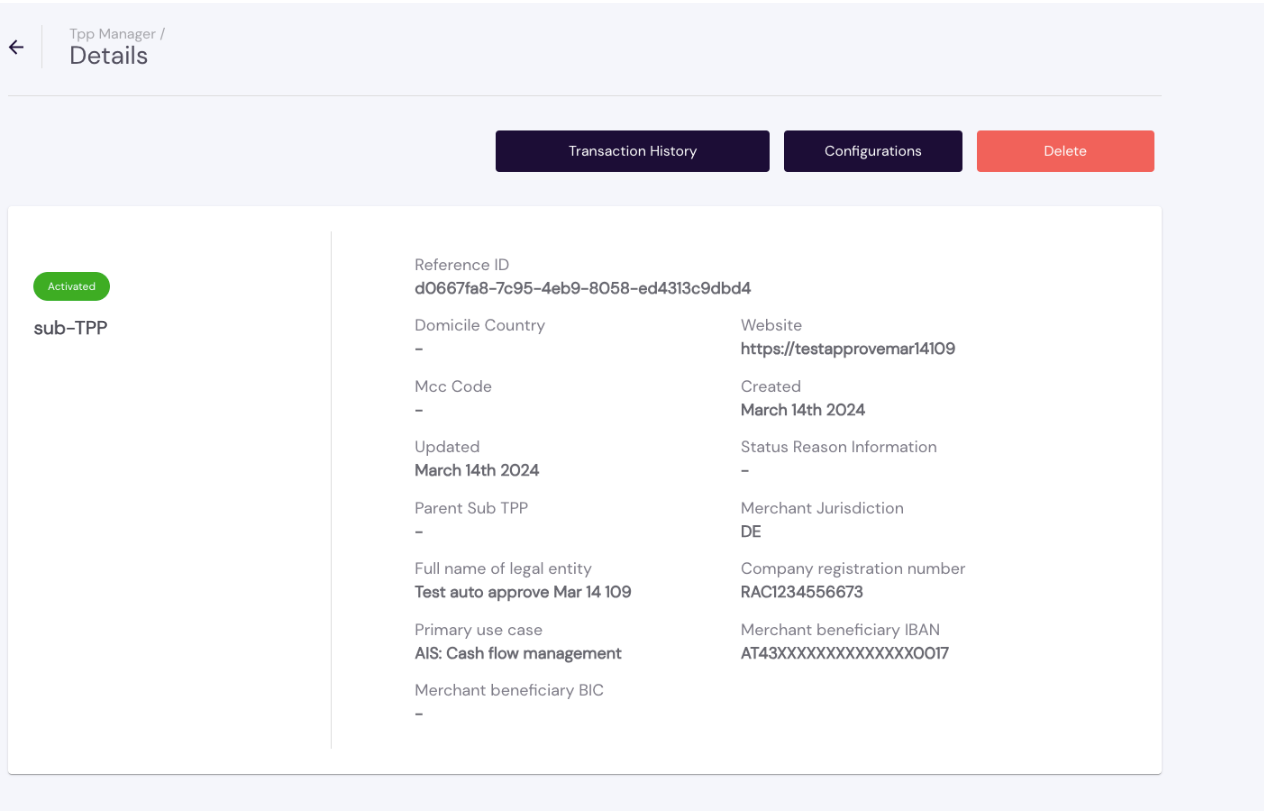Click the sub-TPP name label
This screenshot has height=811, width=1264.
70,328
